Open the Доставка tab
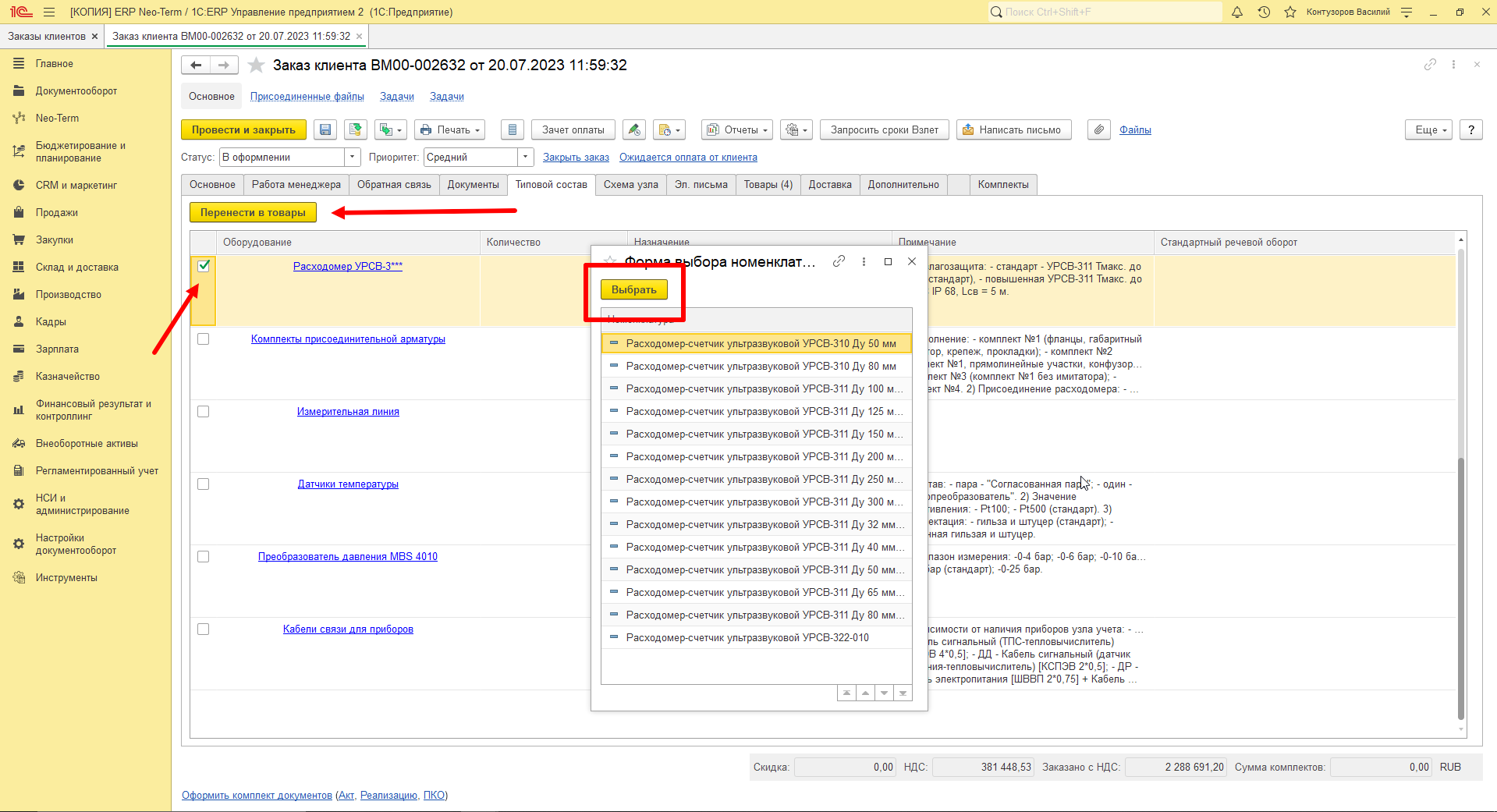Viewport: 1497px width, 812px height. coord(830,184)
